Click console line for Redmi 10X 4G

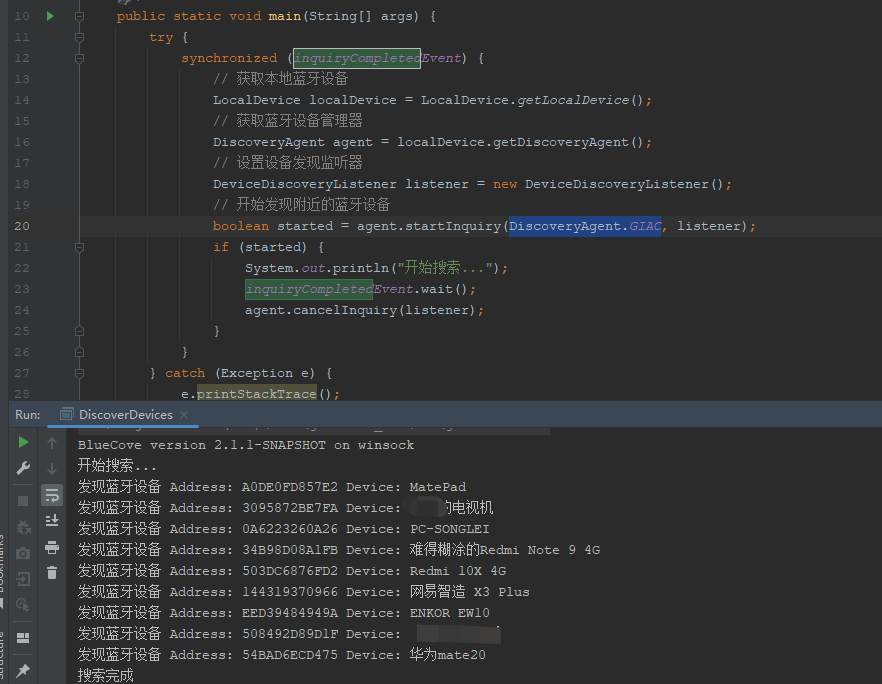(292, 570)
